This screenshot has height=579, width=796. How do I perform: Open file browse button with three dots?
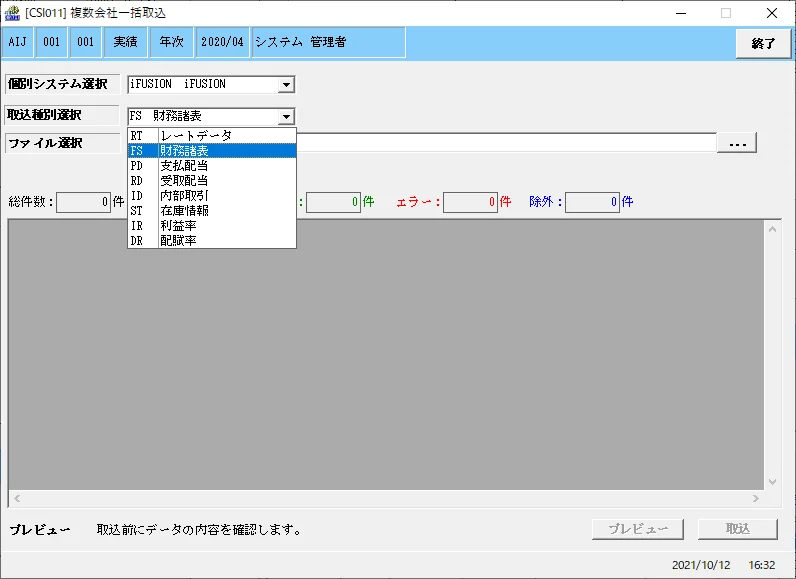[x=737, y=143]
